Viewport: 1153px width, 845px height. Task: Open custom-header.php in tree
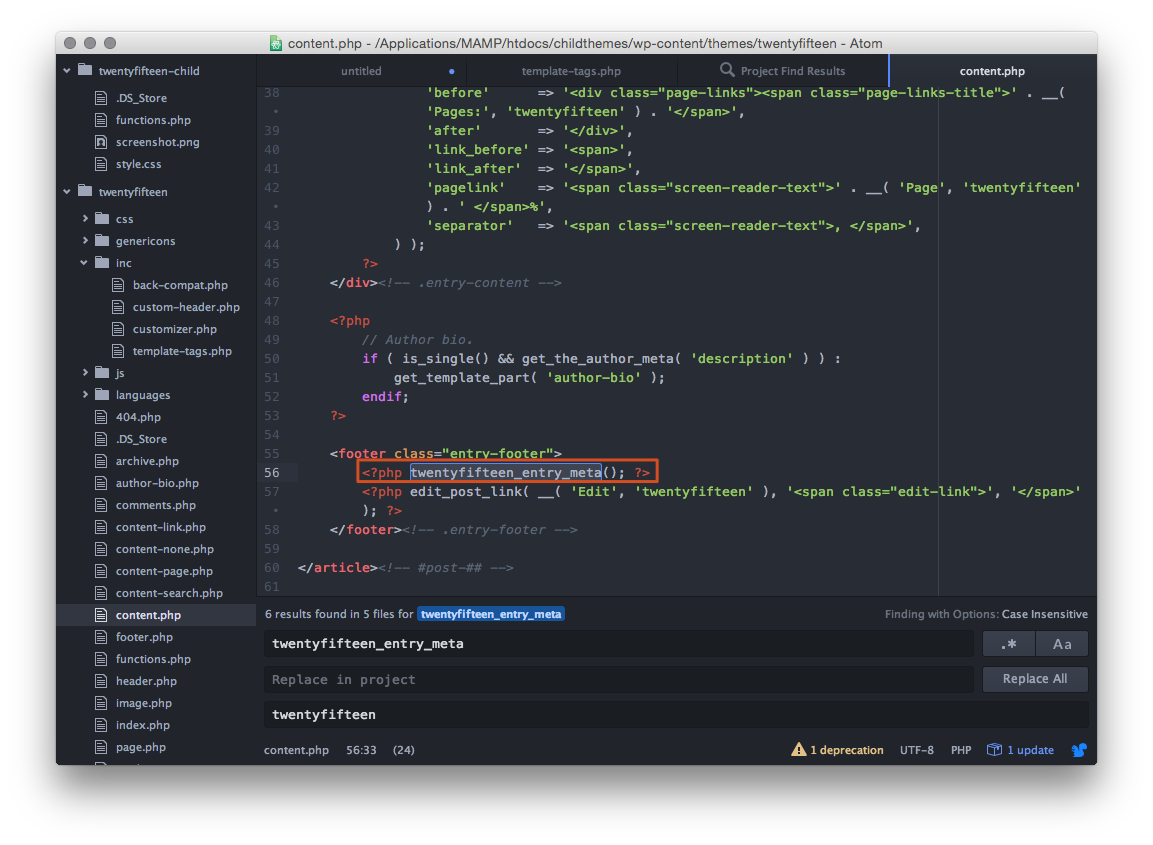click(186, 307)
